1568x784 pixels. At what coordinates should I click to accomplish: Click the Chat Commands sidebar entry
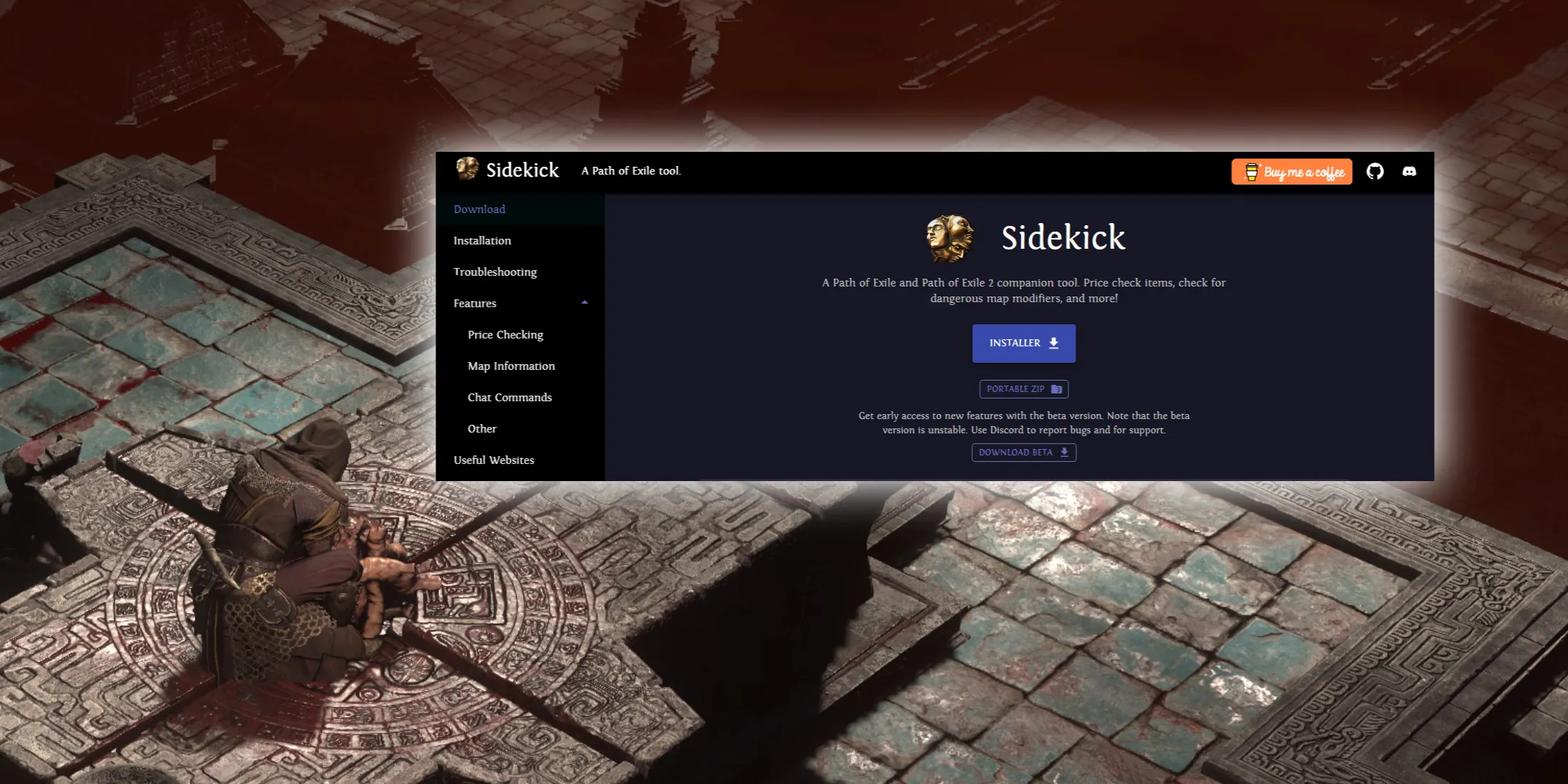[x=510, y=397]
